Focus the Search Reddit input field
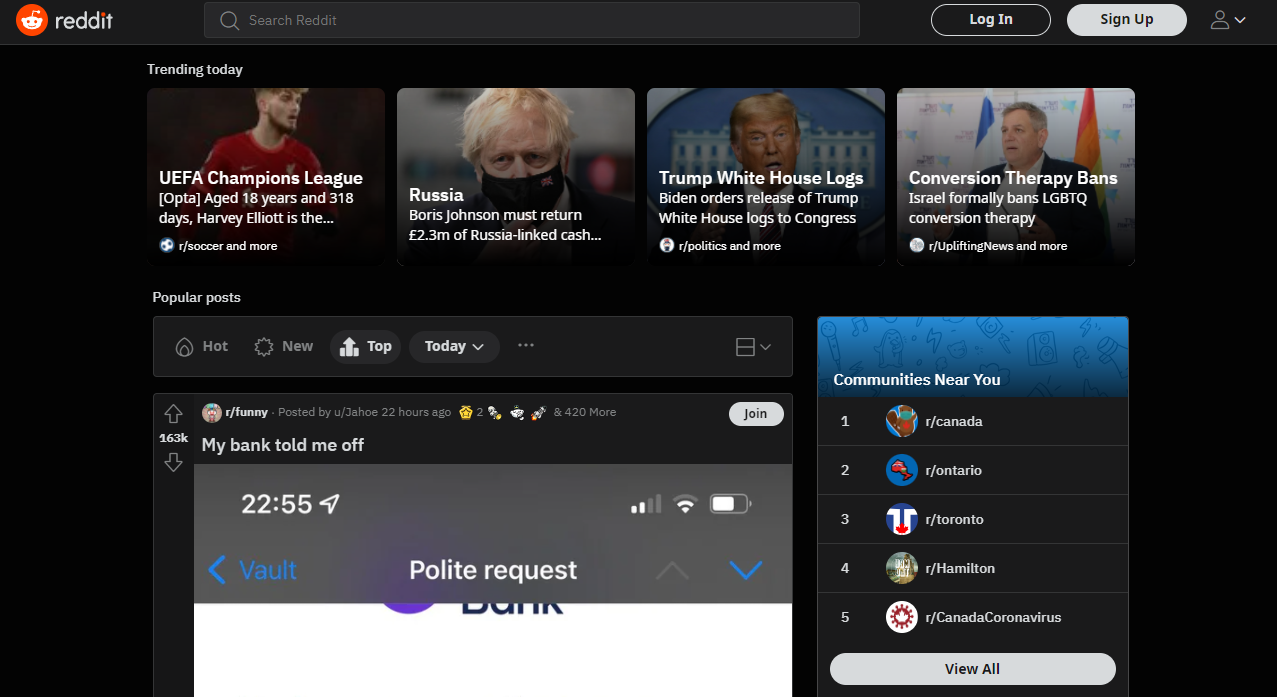 click(532, 20)
